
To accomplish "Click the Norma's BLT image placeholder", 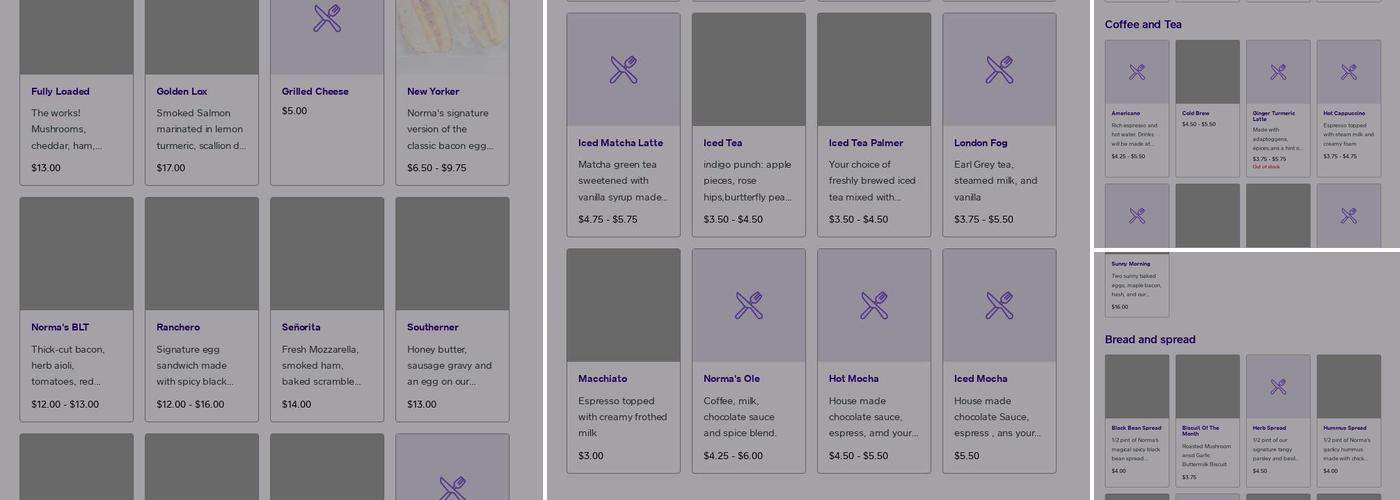I will coord(77,254).
